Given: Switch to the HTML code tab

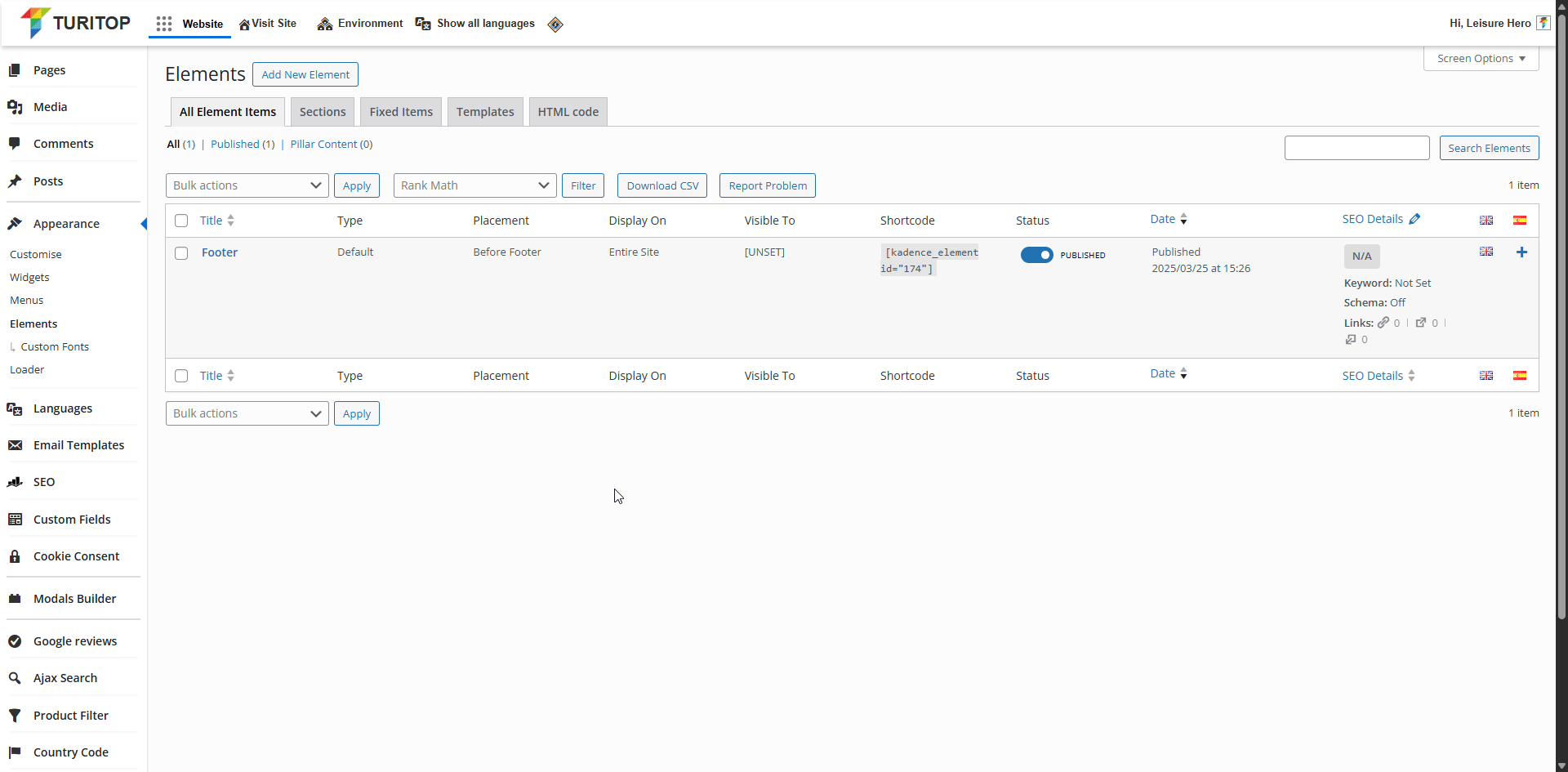Looking at the screenshot, I should (568, 112).
